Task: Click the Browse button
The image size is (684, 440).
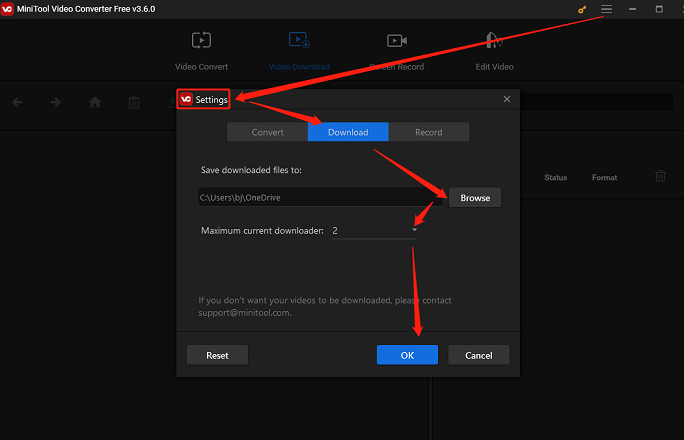Action: tap(475, 198)
